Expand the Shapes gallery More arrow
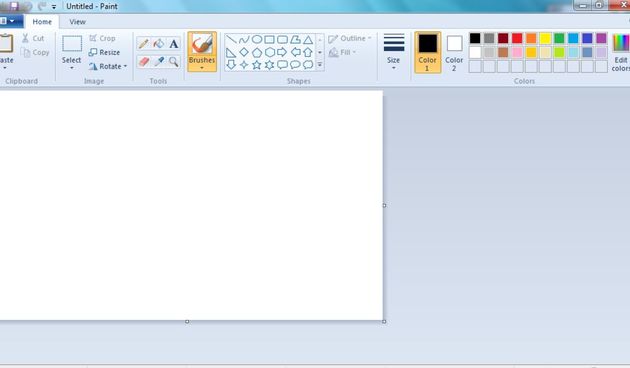 click(320, 64)
